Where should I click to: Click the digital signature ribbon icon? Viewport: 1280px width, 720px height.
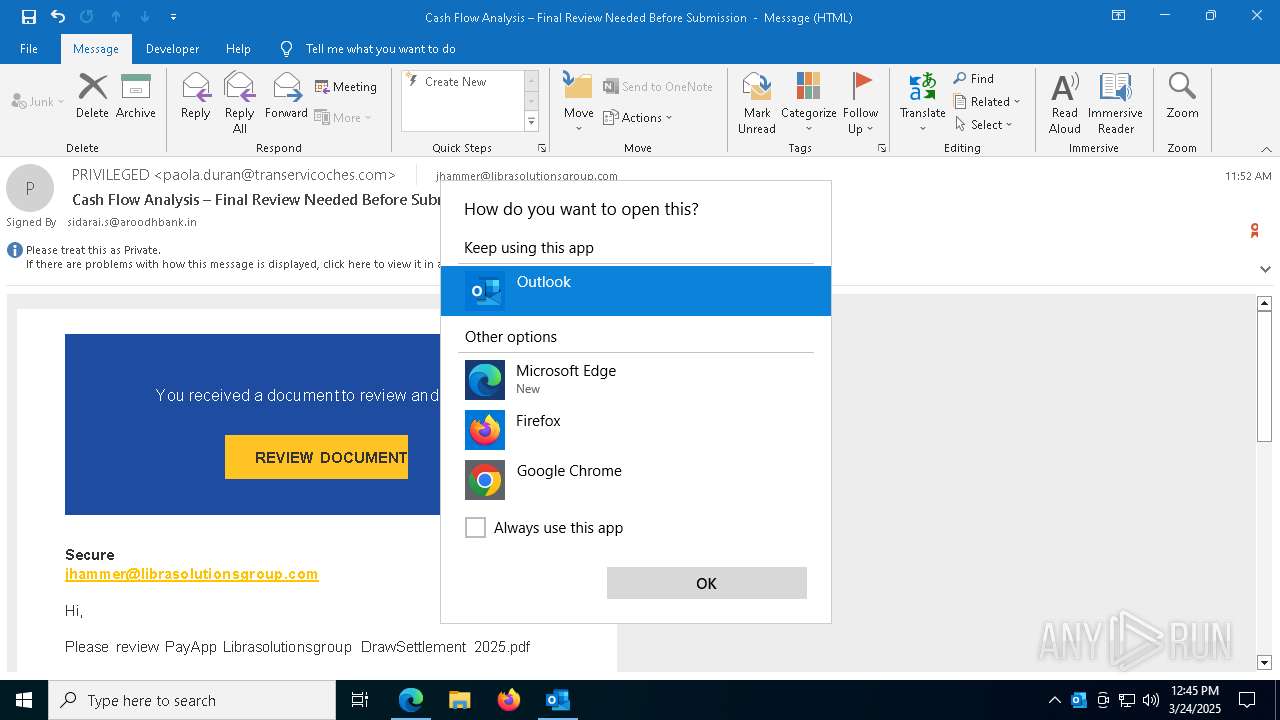(x=1254, y=231)
